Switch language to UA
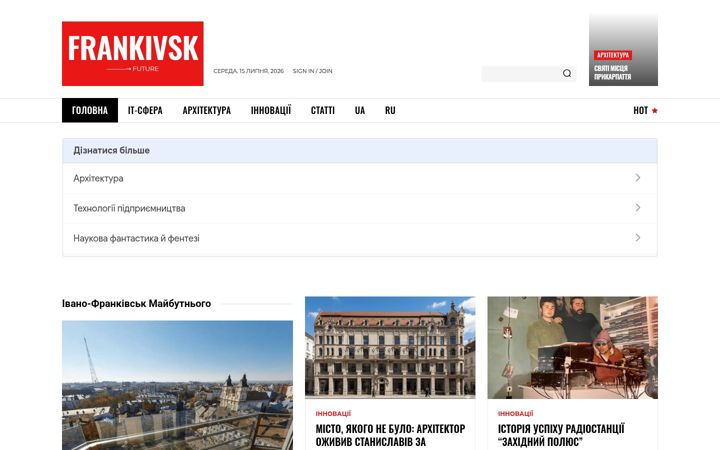The height and width of the screenshot is (450, 720). 360,110
